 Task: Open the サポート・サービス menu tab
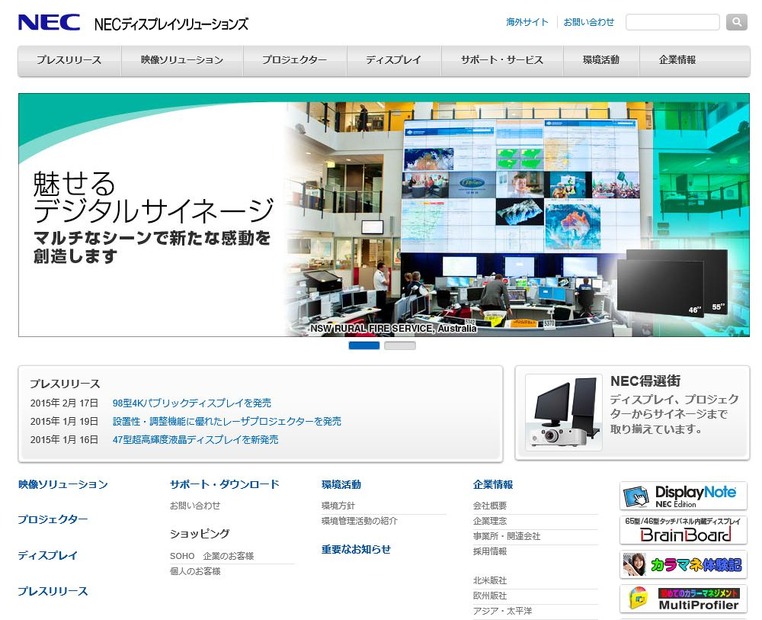coord(502,60)
